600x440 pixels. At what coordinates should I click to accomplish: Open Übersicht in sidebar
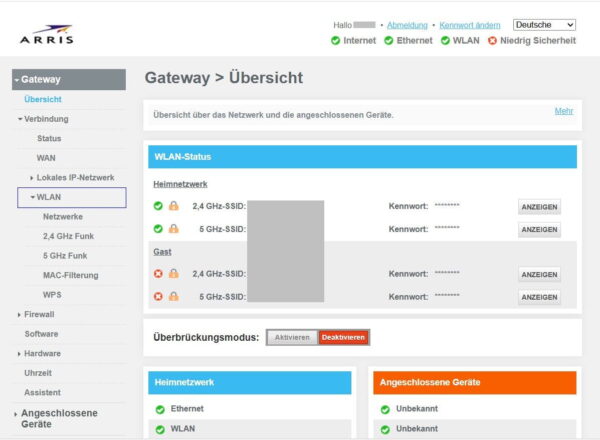43,99
